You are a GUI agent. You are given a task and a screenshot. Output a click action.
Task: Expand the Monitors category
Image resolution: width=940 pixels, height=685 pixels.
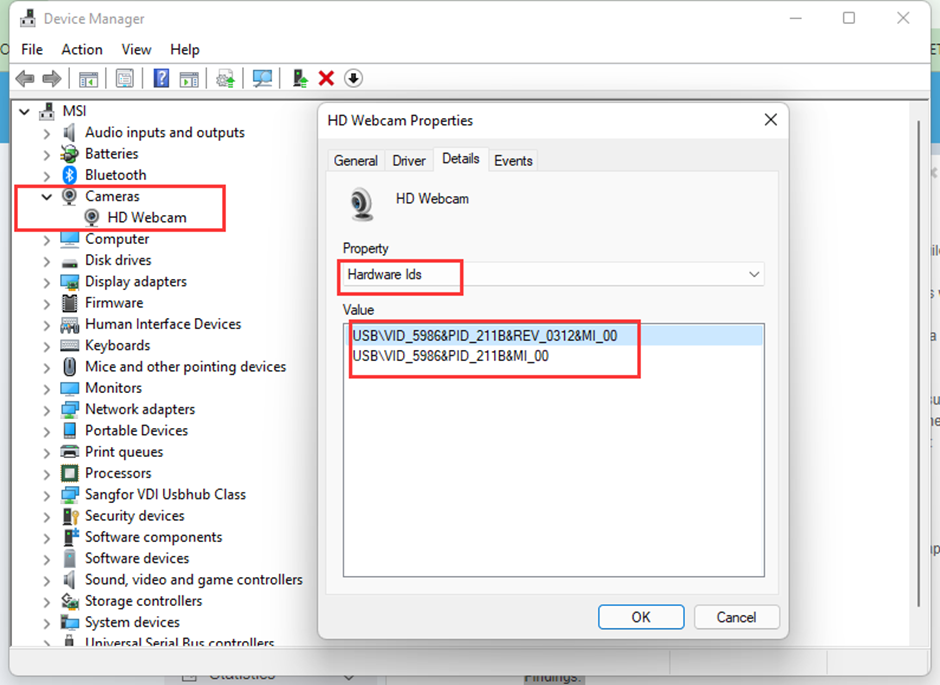[47, 388]
